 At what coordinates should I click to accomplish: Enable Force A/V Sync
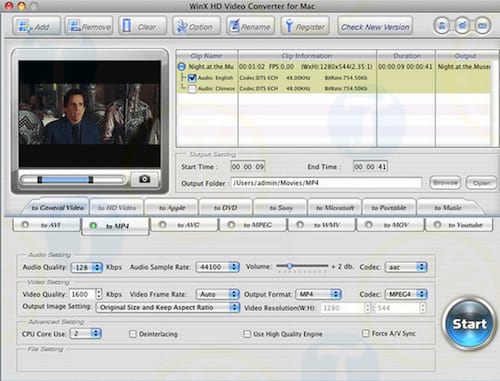(366, 333)
